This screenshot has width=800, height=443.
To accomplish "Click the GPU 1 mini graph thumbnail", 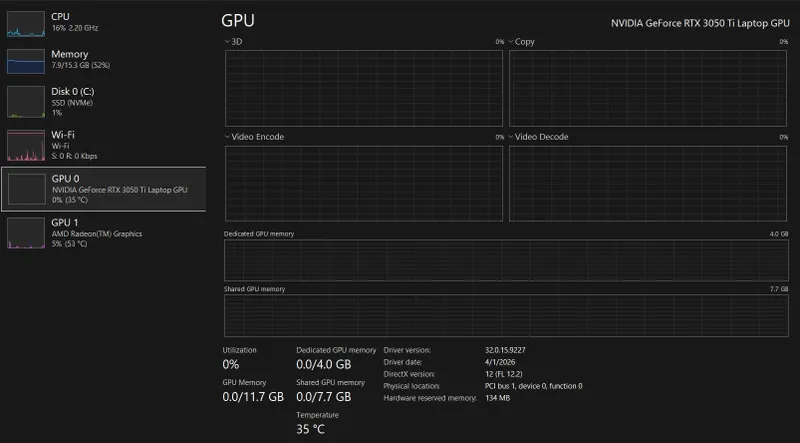I will [26, 233].
